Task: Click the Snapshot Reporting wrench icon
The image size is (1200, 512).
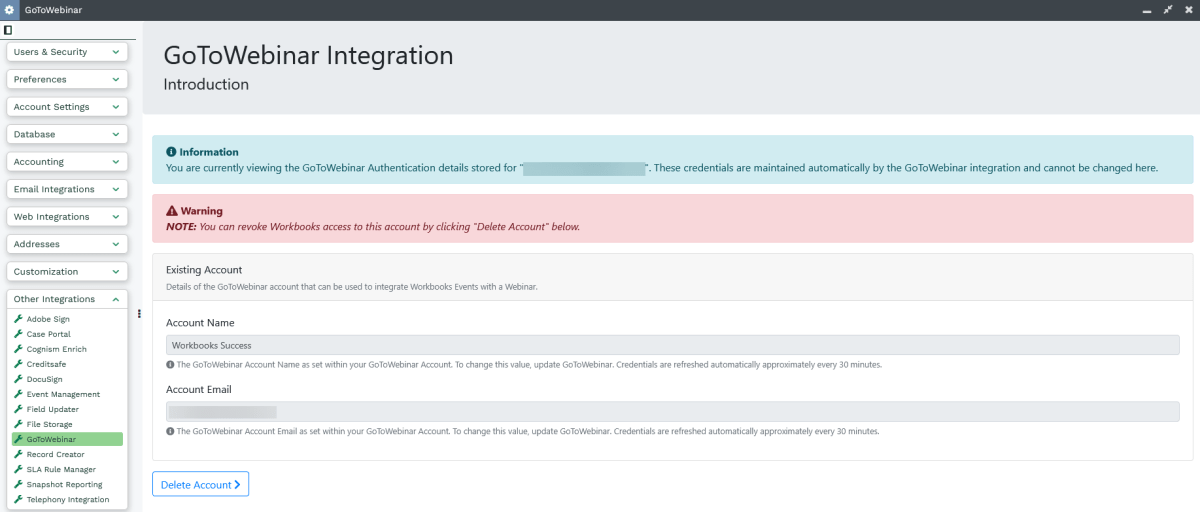Action: tap(18, 484)
